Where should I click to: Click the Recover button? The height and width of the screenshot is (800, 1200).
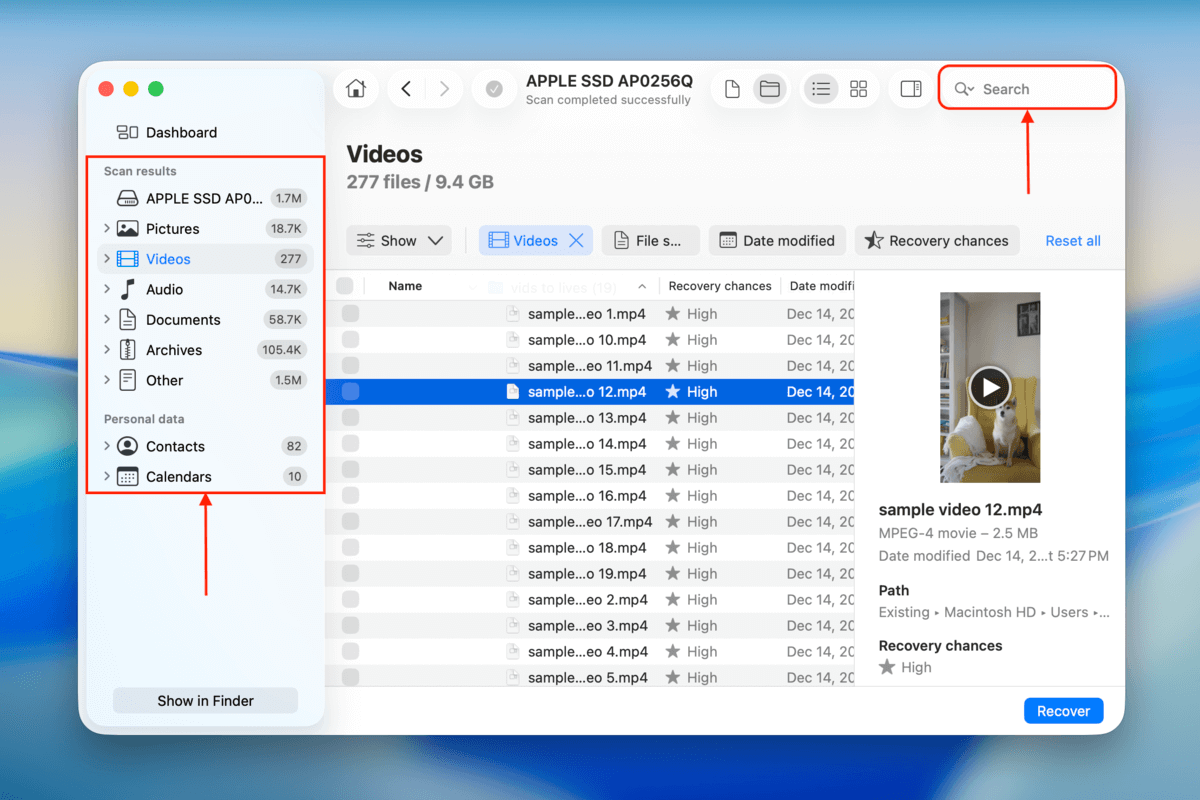pos(1063,710)
